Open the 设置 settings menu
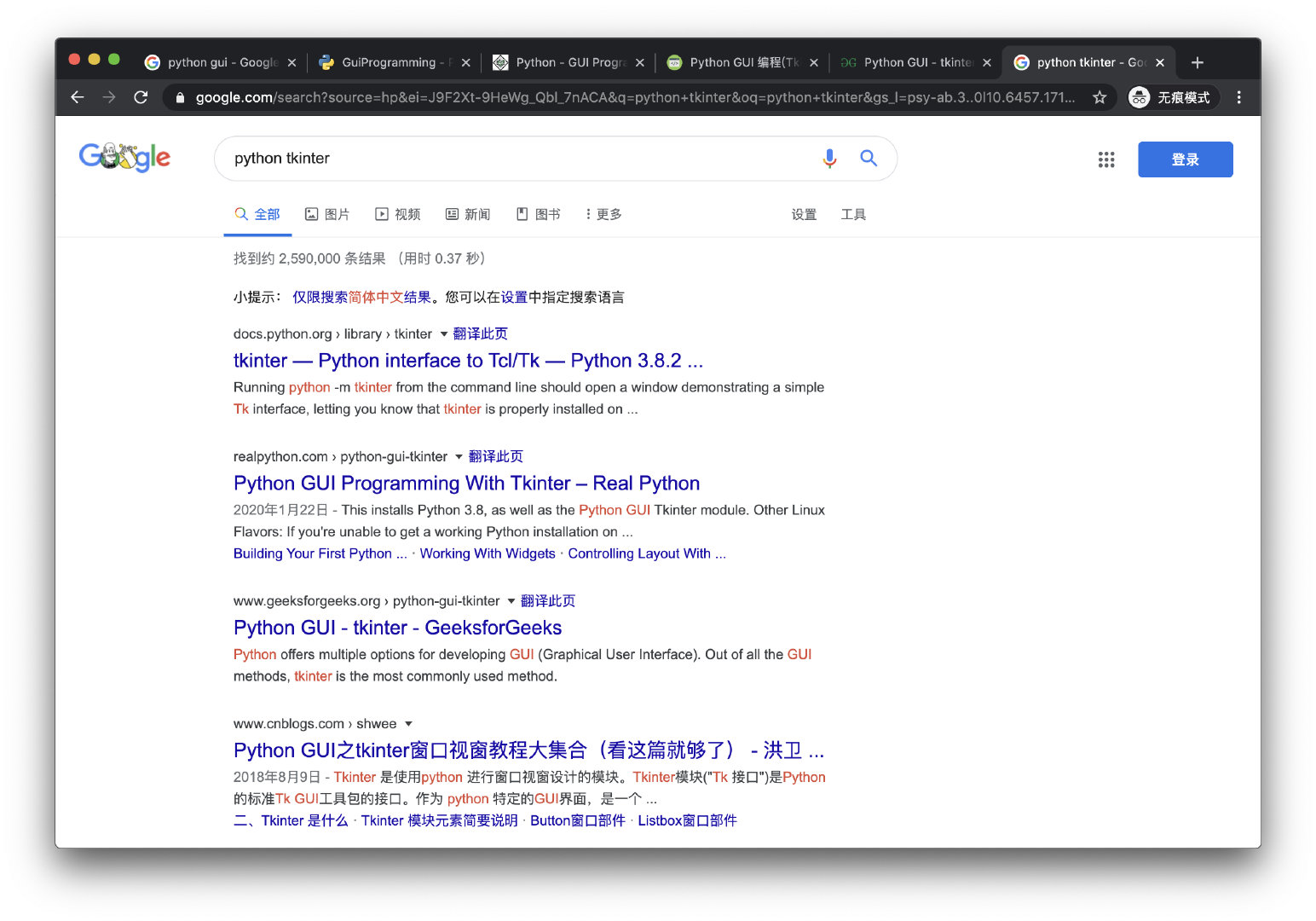The width and height of the screenshot is (1316, 921). 804,214
